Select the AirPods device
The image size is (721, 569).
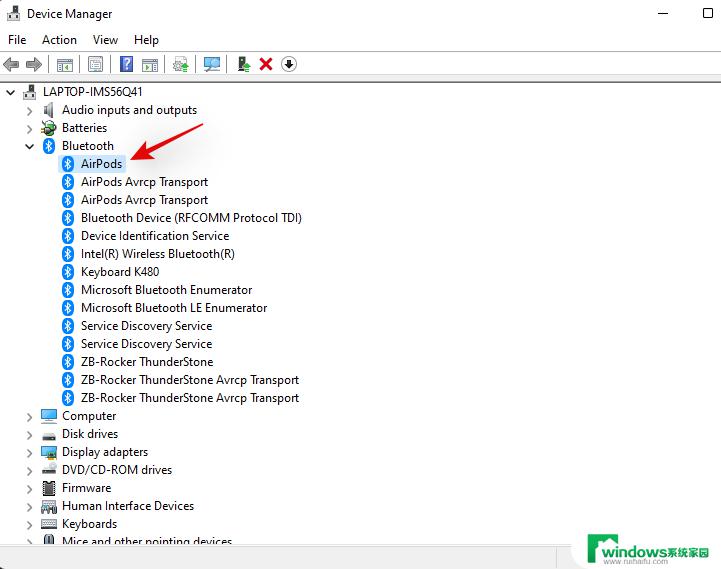pos(102,164)
